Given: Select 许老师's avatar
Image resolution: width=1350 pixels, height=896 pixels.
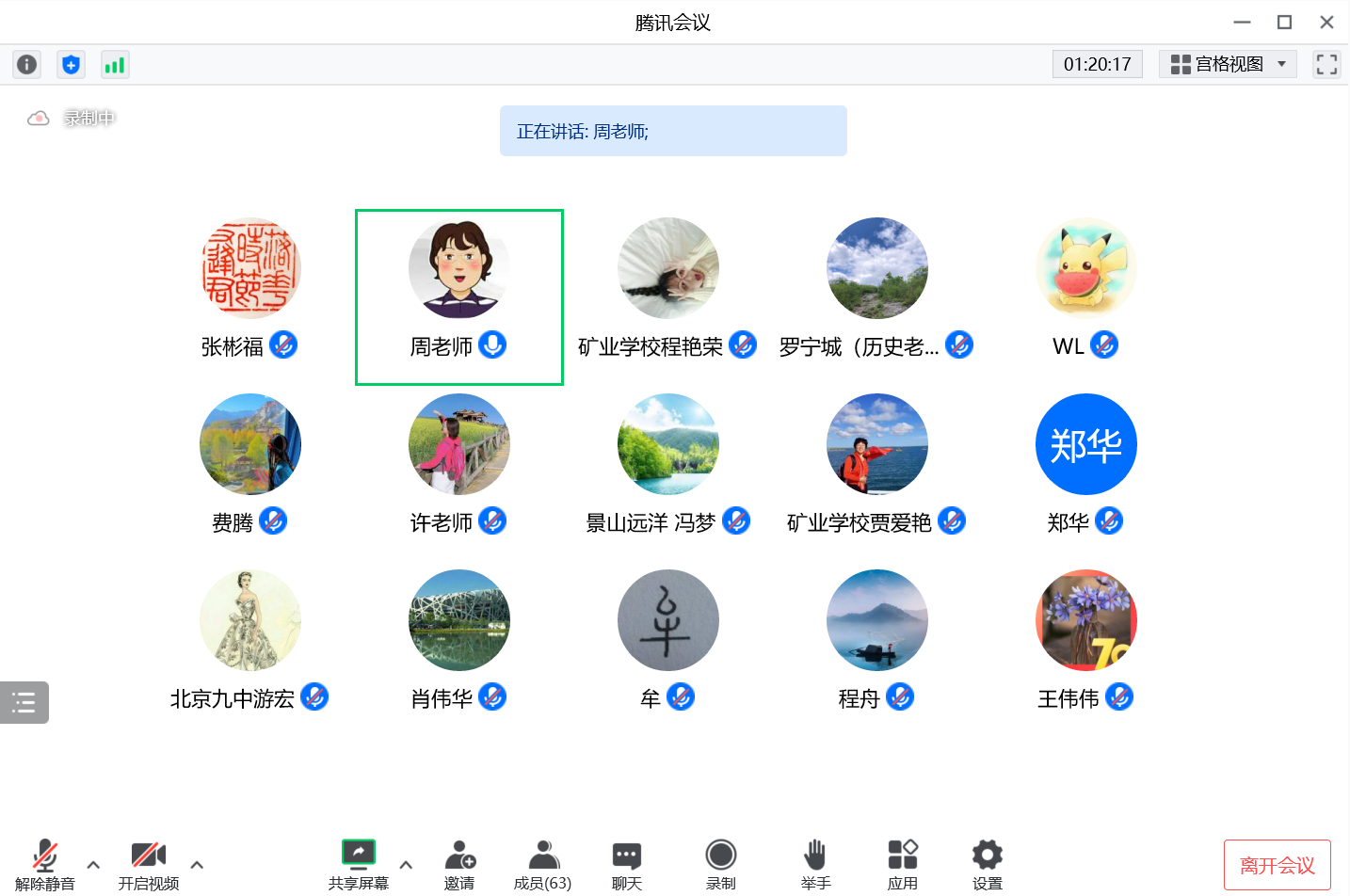Looking at the screenshot, I should [459, 444].
